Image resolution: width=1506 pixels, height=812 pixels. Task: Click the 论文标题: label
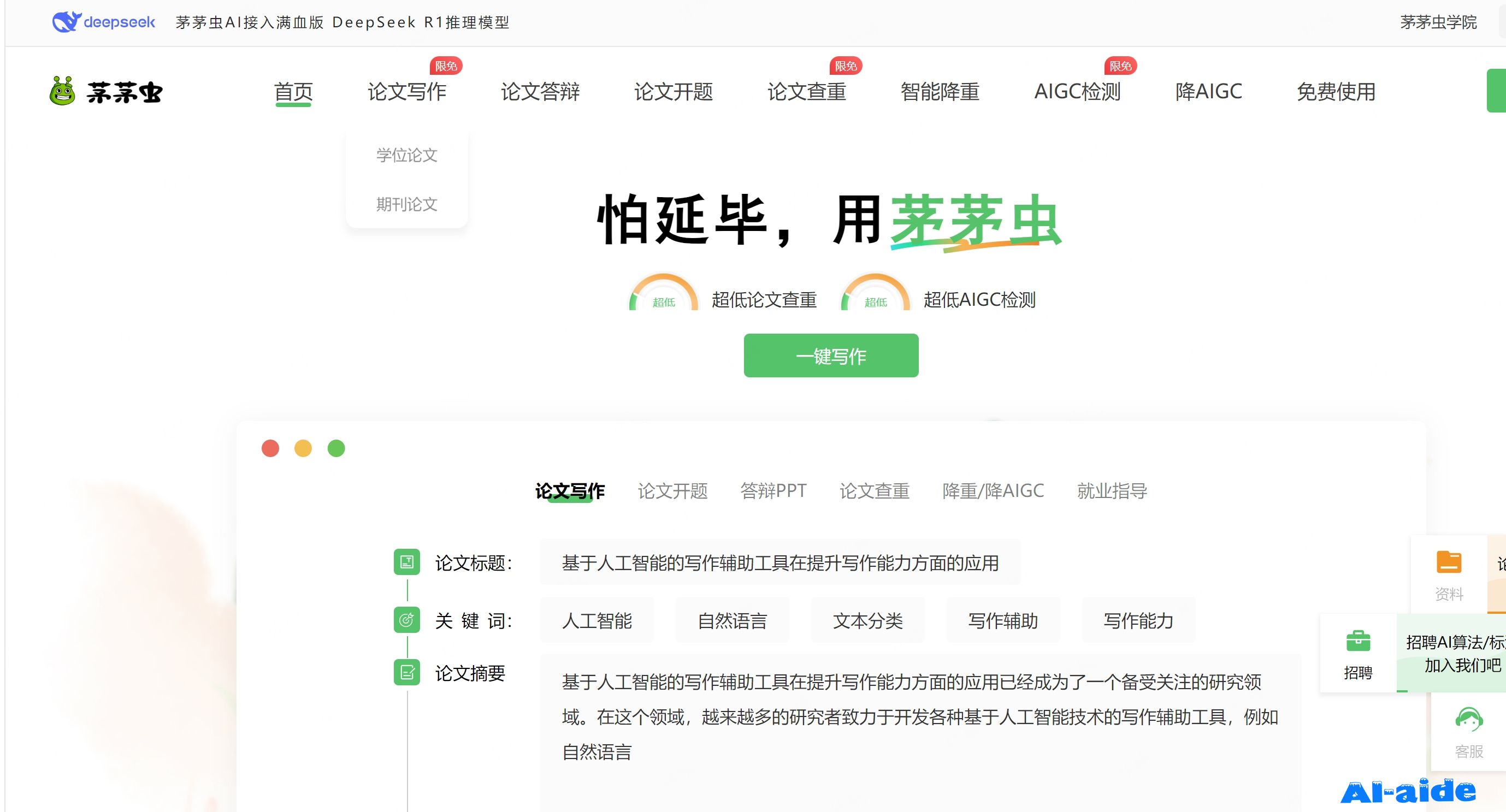point(474,562)
